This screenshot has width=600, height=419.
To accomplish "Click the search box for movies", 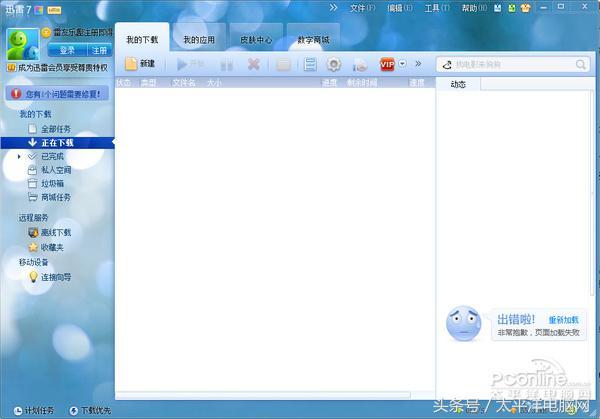I will point(513,64).
